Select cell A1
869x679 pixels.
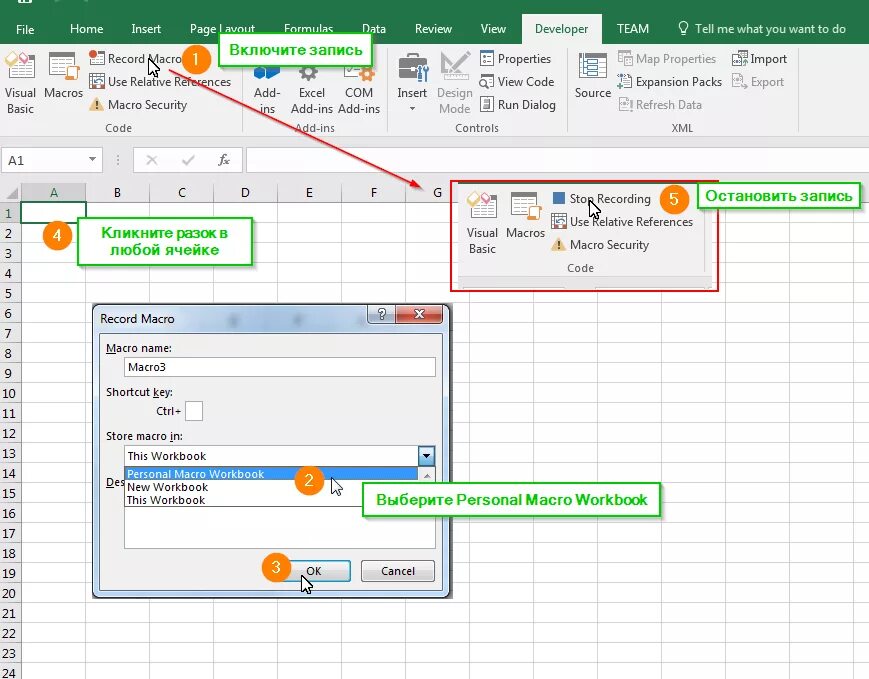[53, 213]
